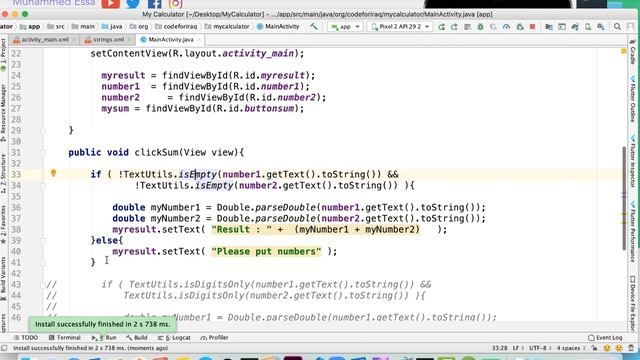Open the Structure side panel

coord(4,170)
